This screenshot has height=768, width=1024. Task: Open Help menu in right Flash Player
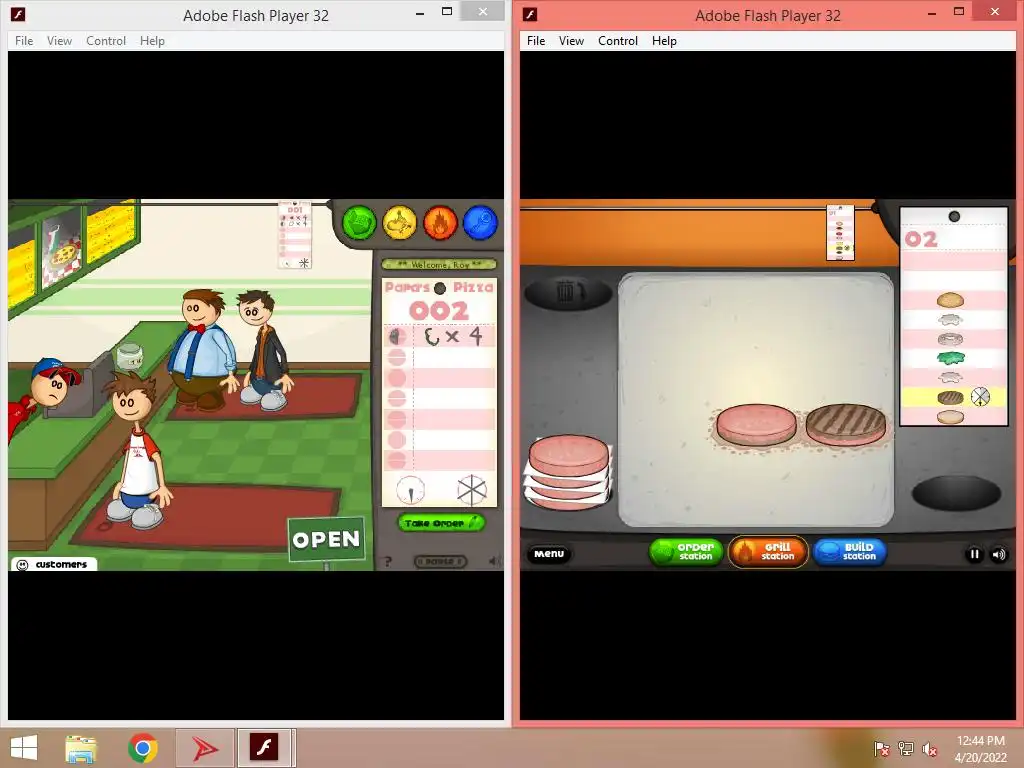click(664, 40)
